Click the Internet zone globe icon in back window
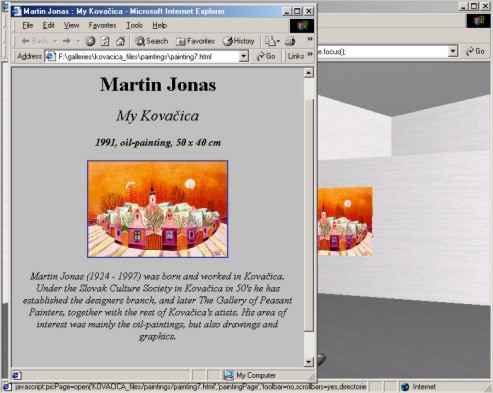 (x=405, y=387)
